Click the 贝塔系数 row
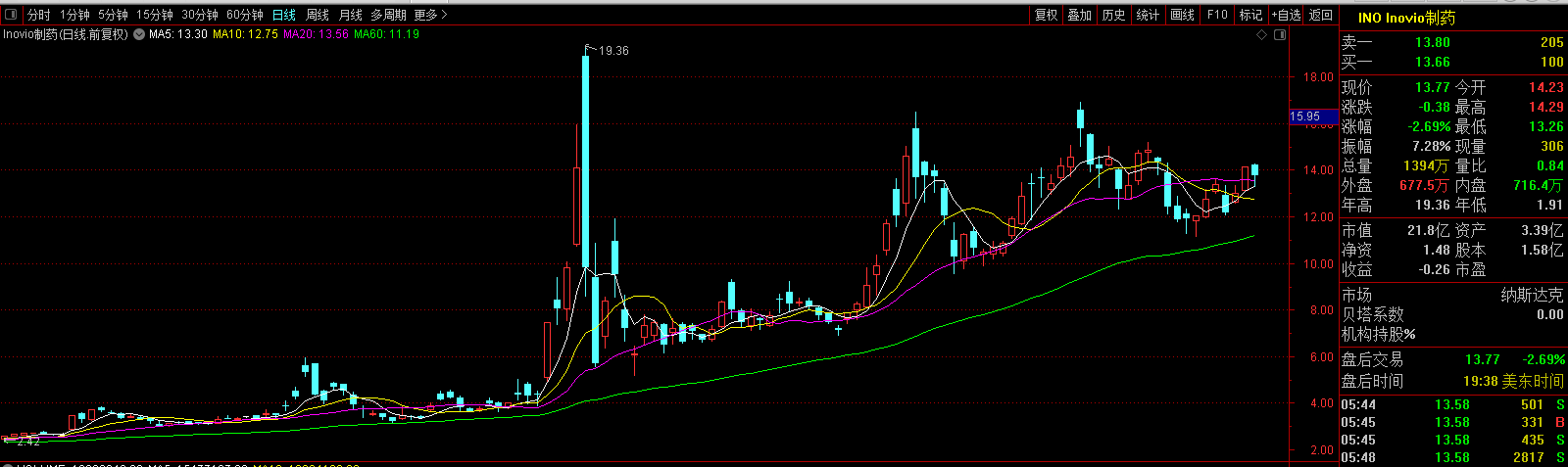 (1453, 314)
